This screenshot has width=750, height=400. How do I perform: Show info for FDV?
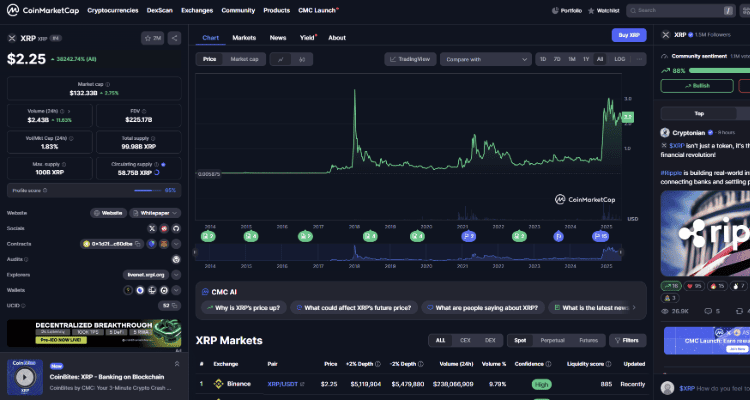click(146, 111)
